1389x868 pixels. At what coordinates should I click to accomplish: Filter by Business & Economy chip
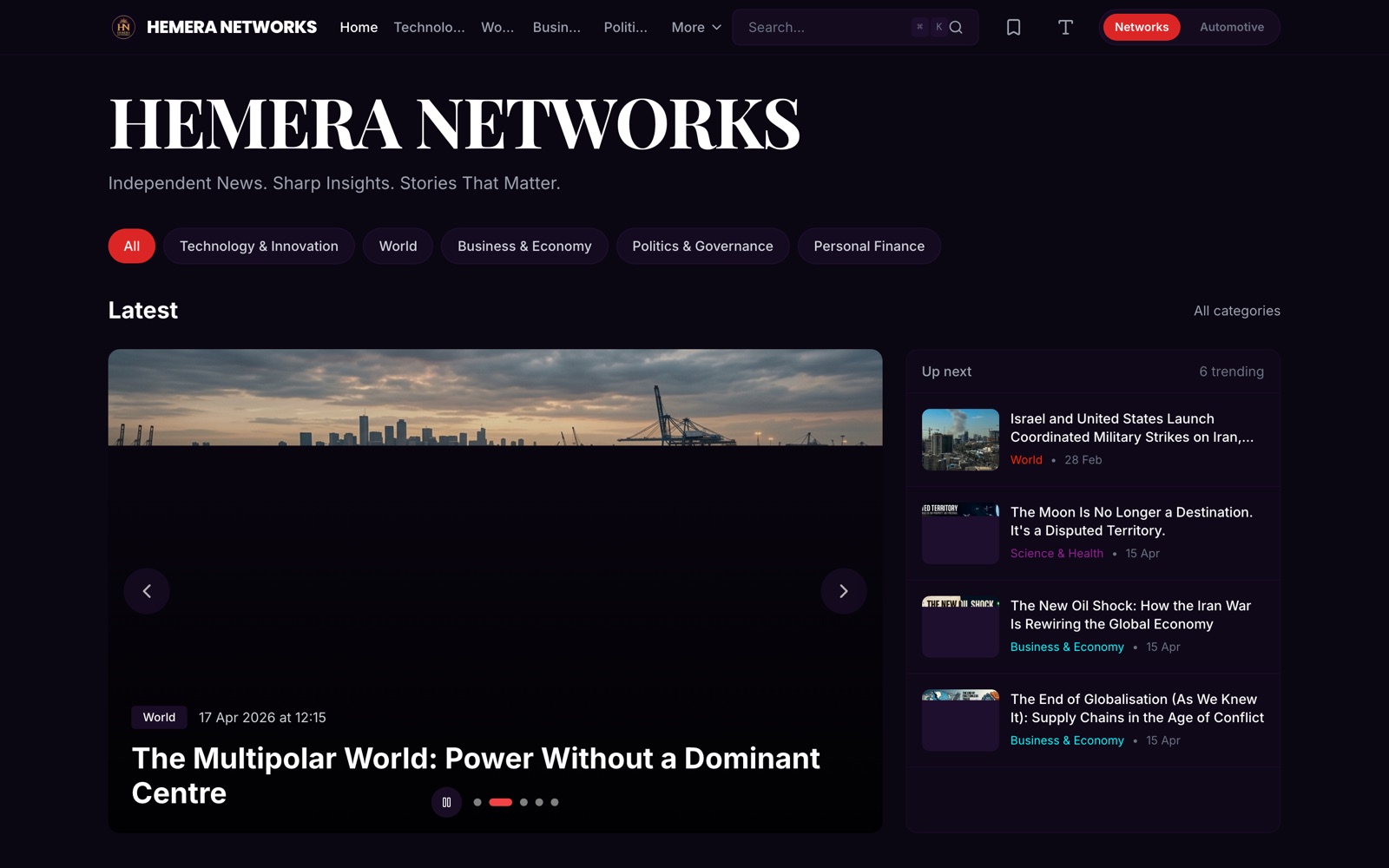coord(524,246)
